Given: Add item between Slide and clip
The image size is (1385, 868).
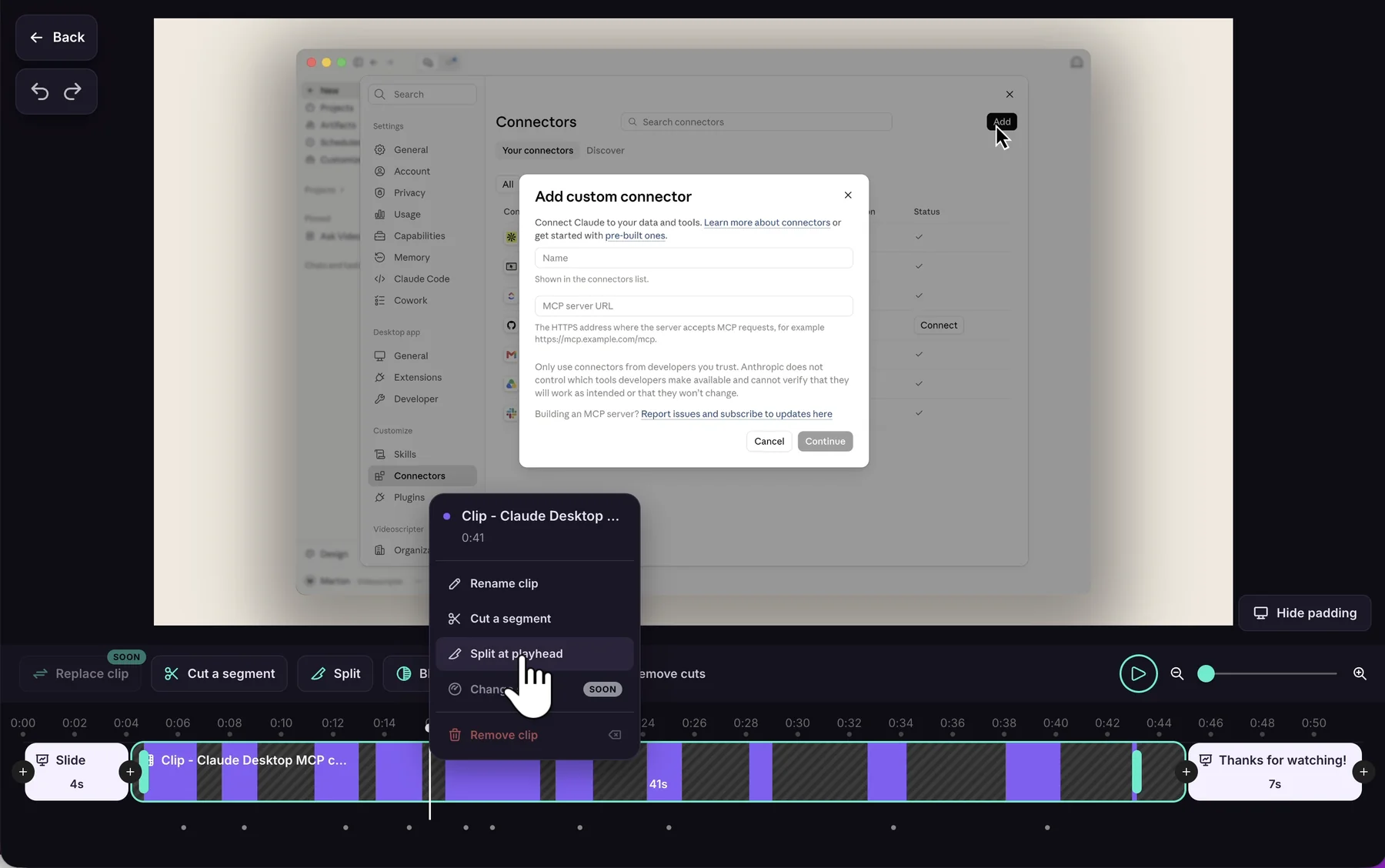Looking at the screenshot, I should 130,771.
